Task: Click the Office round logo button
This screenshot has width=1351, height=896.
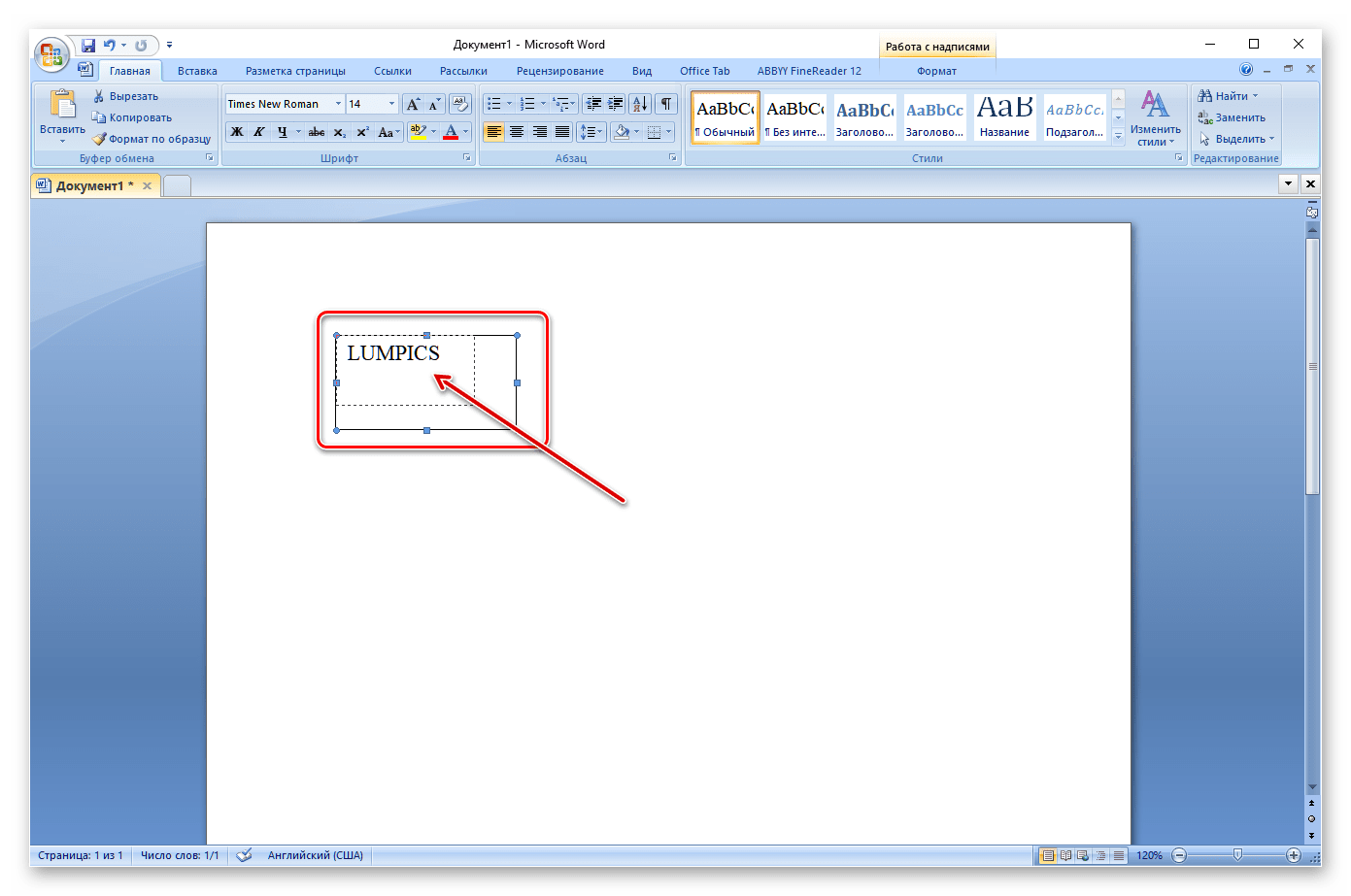Action: click(x=51, y=55)
